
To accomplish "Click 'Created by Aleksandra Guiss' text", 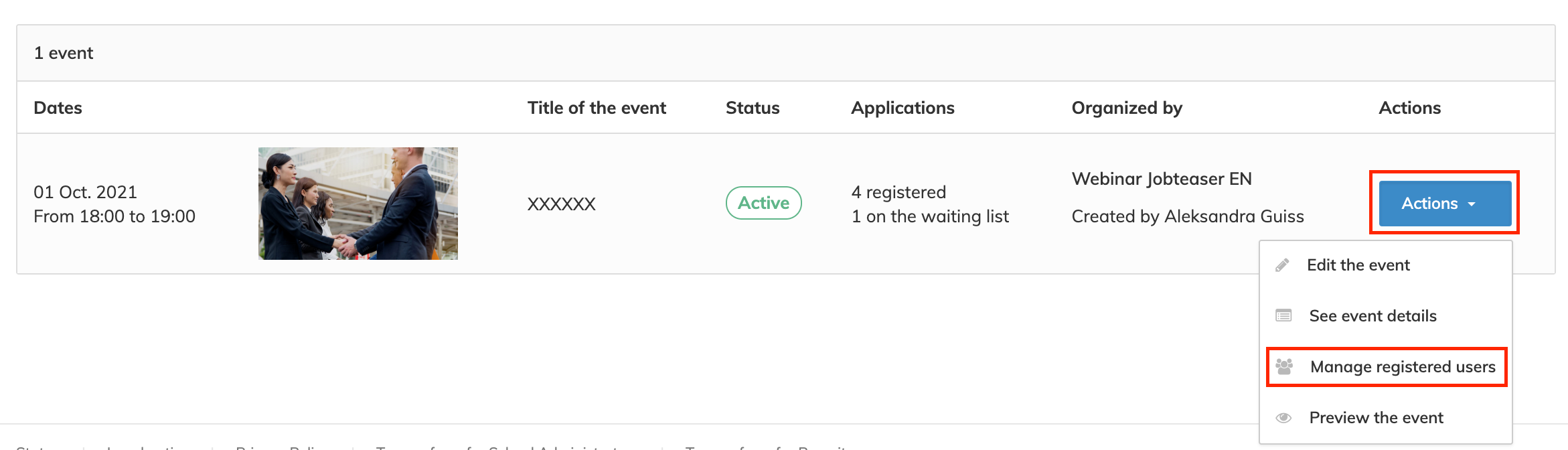I will click(x=1188, y=216).
